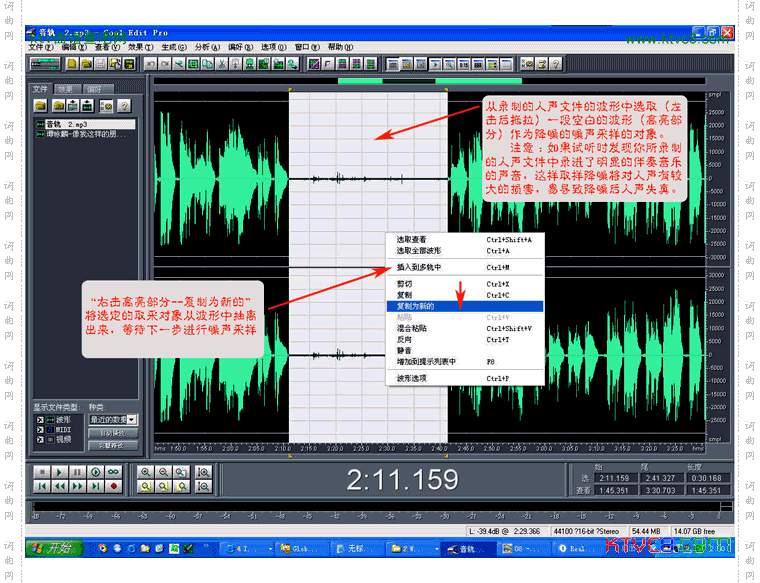Click the level meter bar
760x583 pixels.
(x=382, y=507)
